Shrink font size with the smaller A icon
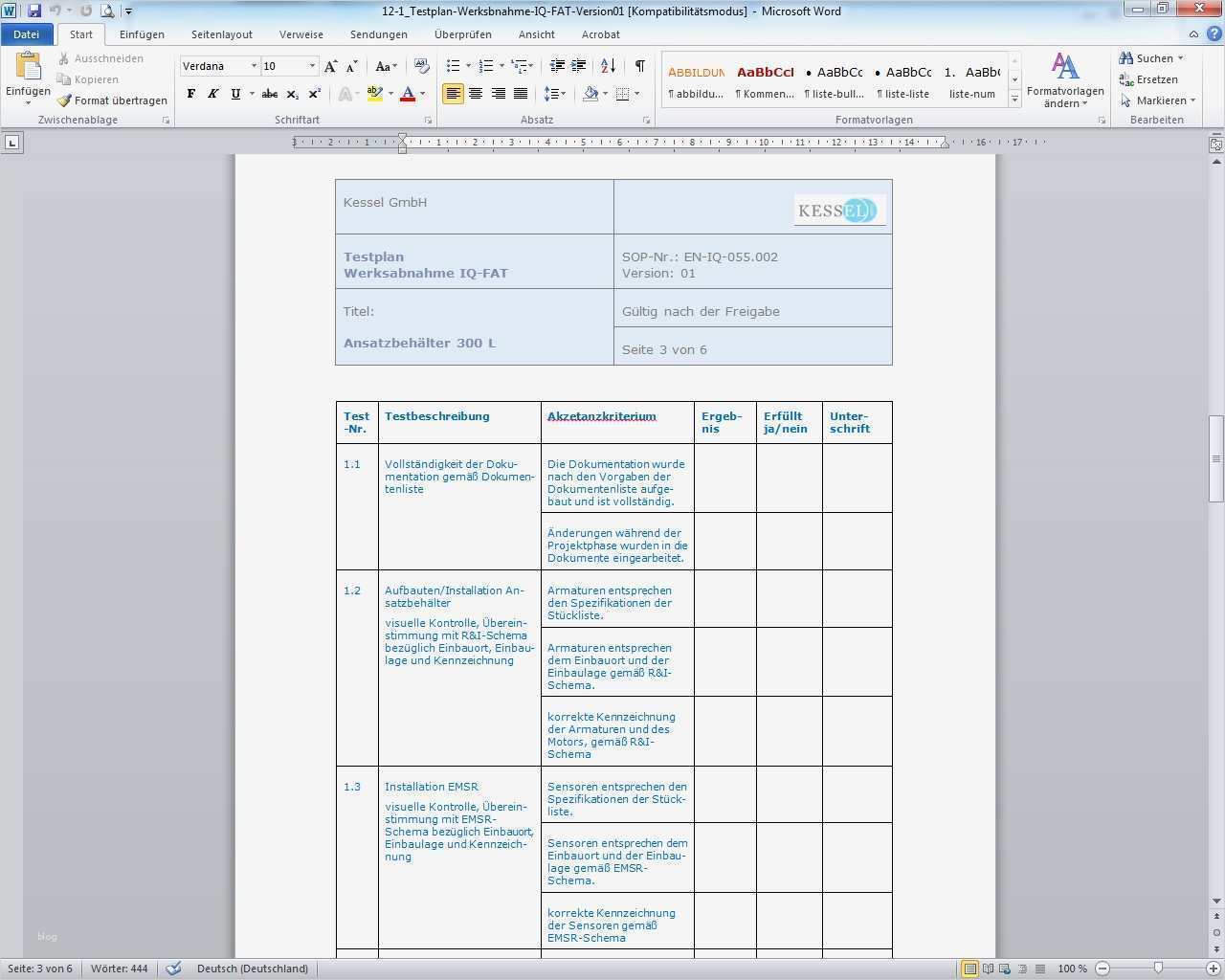Viewport: 1225px width, 980px height. tap(351, 66)
